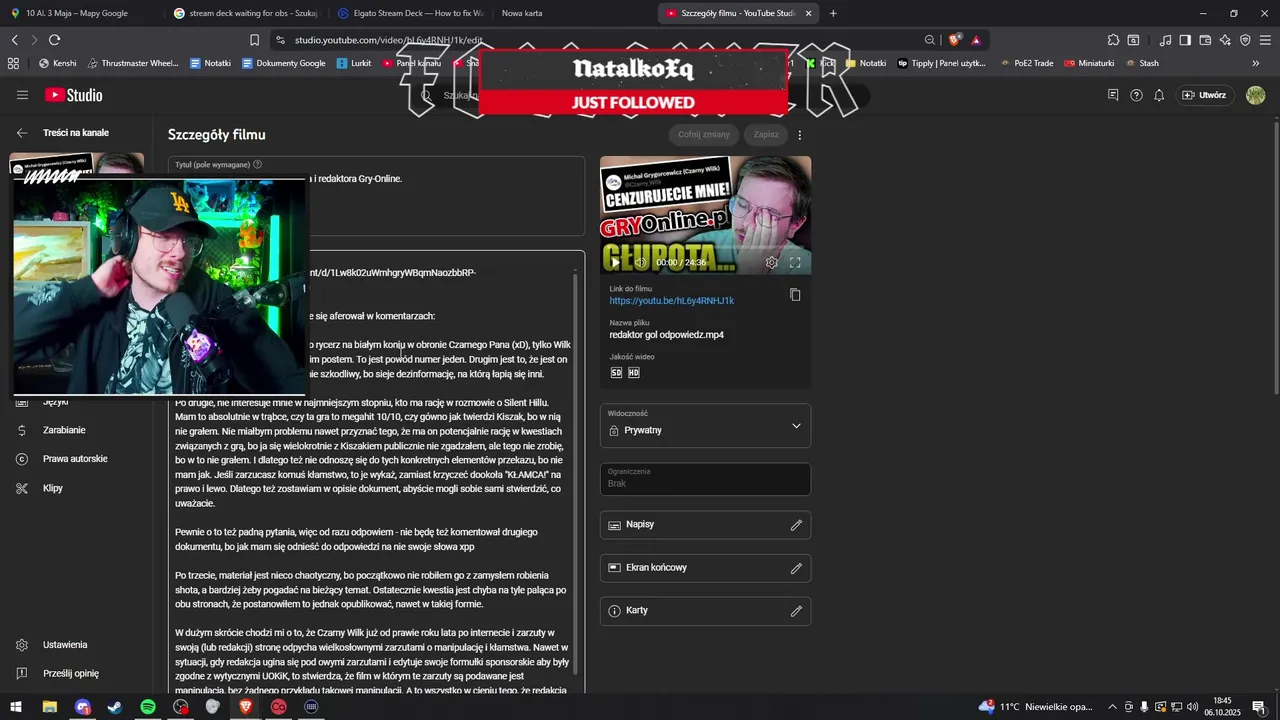Open Tipply panel bookmark
Screen dimensions: 1280x720
click(942, 63)
